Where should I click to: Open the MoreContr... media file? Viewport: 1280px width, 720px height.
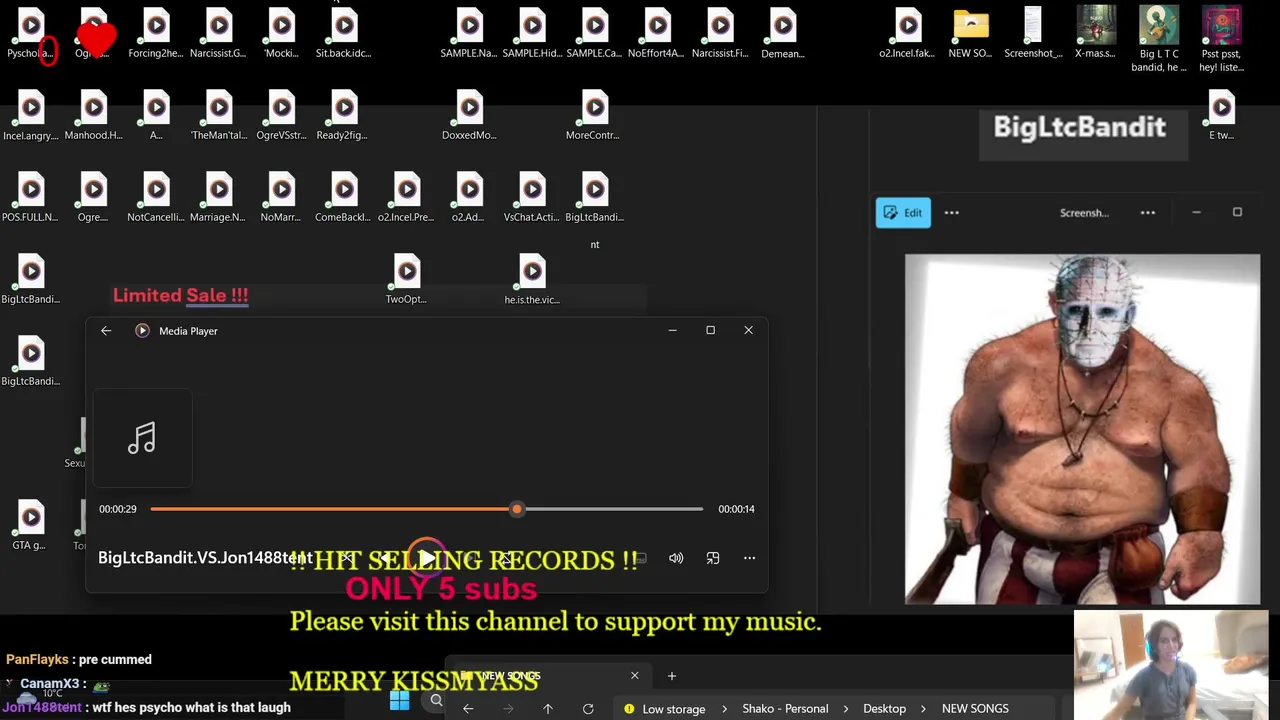pyautogui.click(x=595, y=116)
